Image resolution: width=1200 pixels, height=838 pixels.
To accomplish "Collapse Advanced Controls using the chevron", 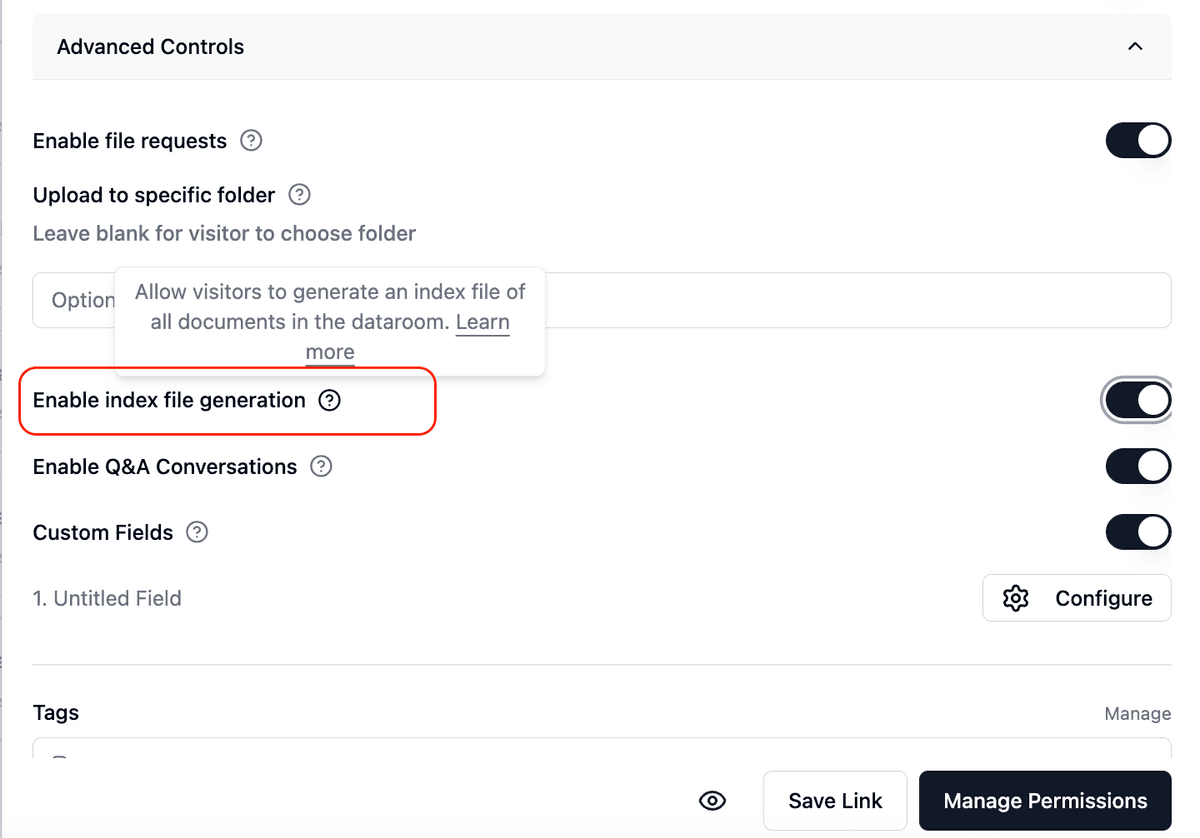I will (1135, 47).
